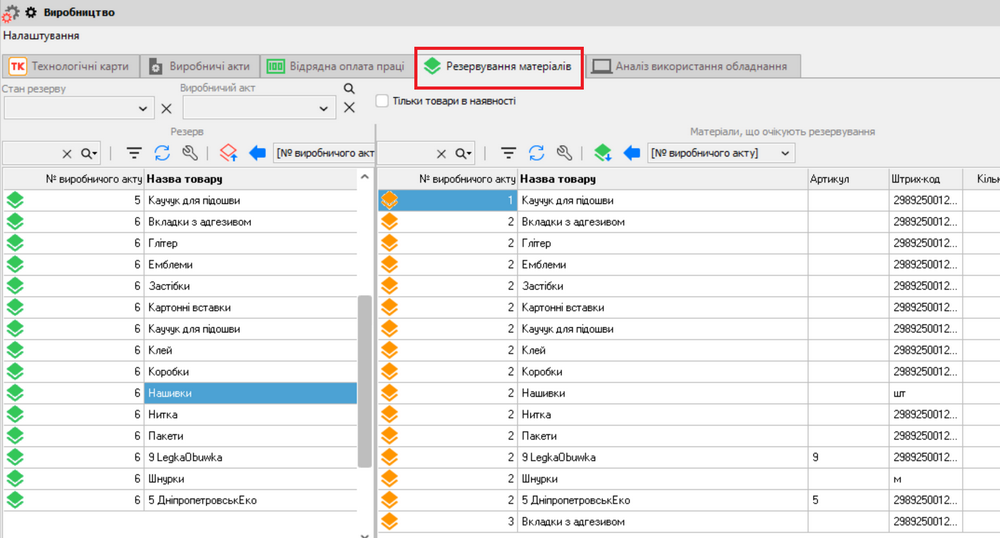The height and width of the screenshot is (538, 1000).
Task: Enable 'Тільки товари в наявності' checkbox
Action: (382, 101)
